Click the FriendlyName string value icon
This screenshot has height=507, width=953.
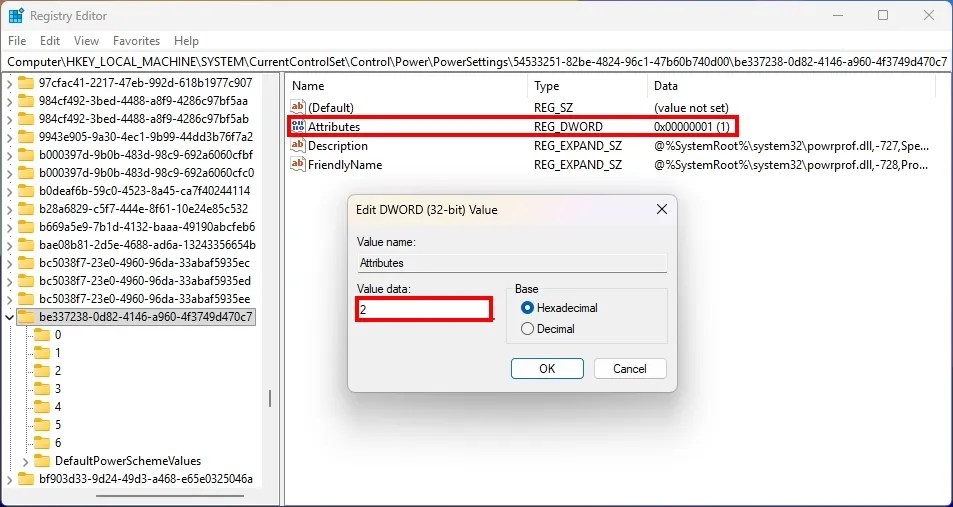[x=298, y=164]
